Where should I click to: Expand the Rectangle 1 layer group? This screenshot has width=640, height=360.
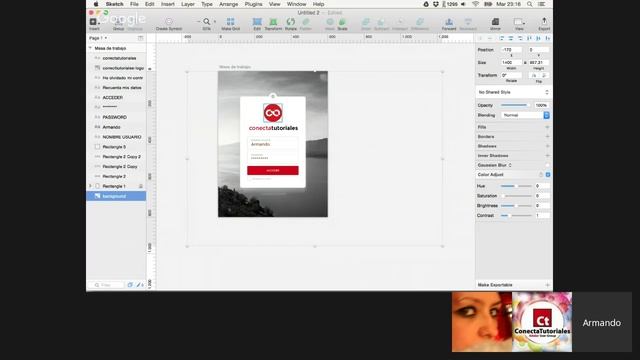pos(90,186)
